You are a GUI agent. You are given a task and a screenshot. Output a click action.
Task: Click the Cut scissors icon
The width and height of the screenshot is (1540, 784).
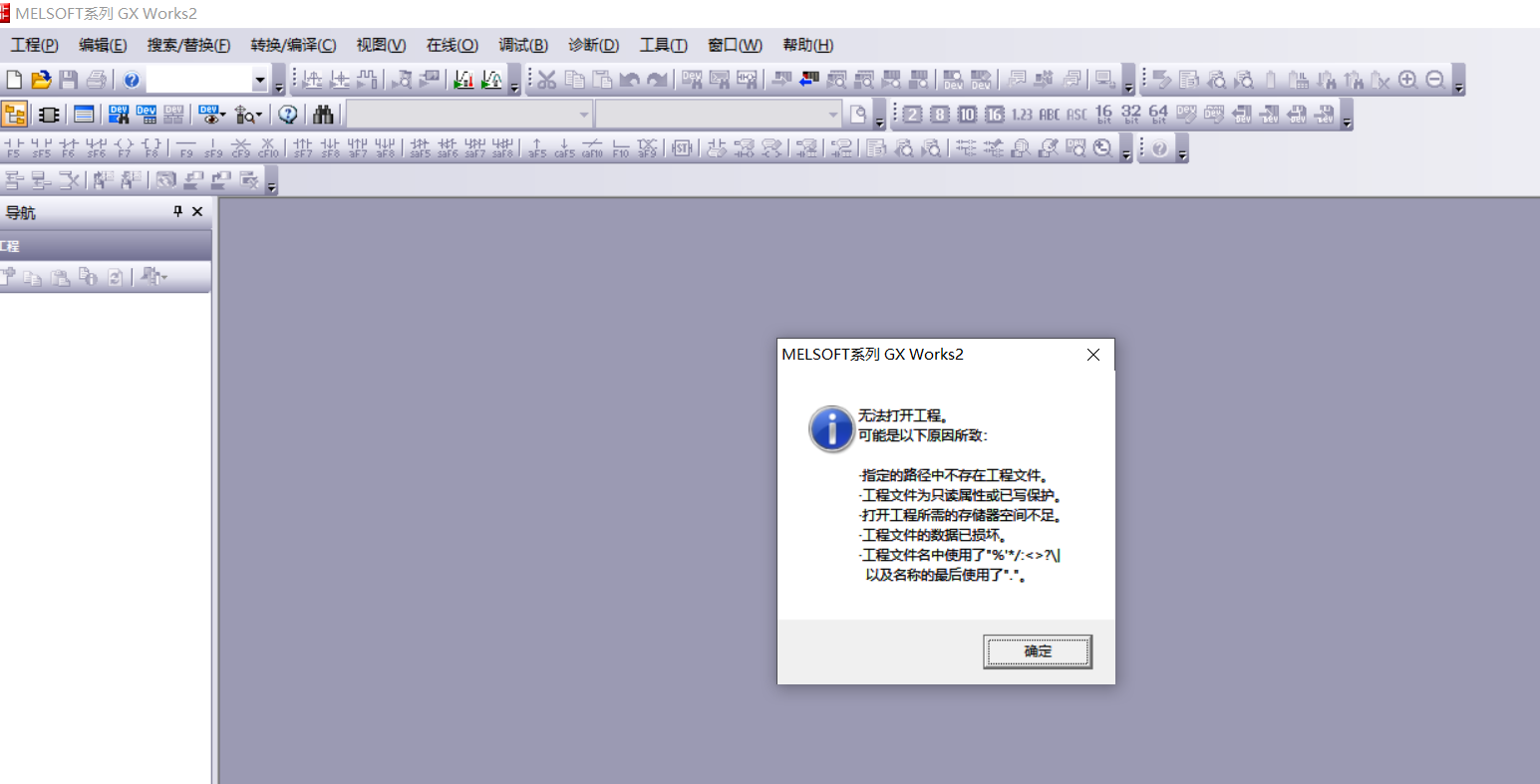coord(546,80)
